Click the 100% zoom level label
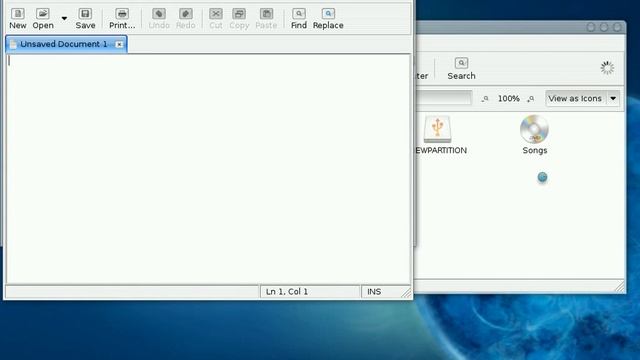The height and width of the screenshot is (360, 640). click(x=509, y=98)
